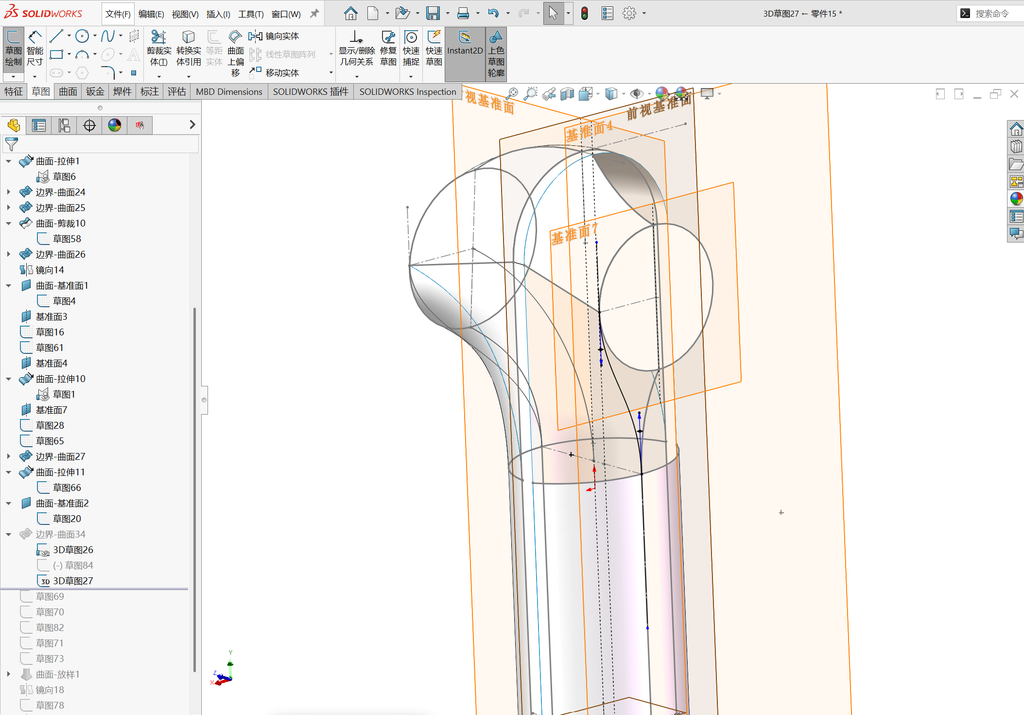The height and width of the screenshot is (715, 1024).
Task: Select the Arc sketch tool
Action: coord(82,54)
